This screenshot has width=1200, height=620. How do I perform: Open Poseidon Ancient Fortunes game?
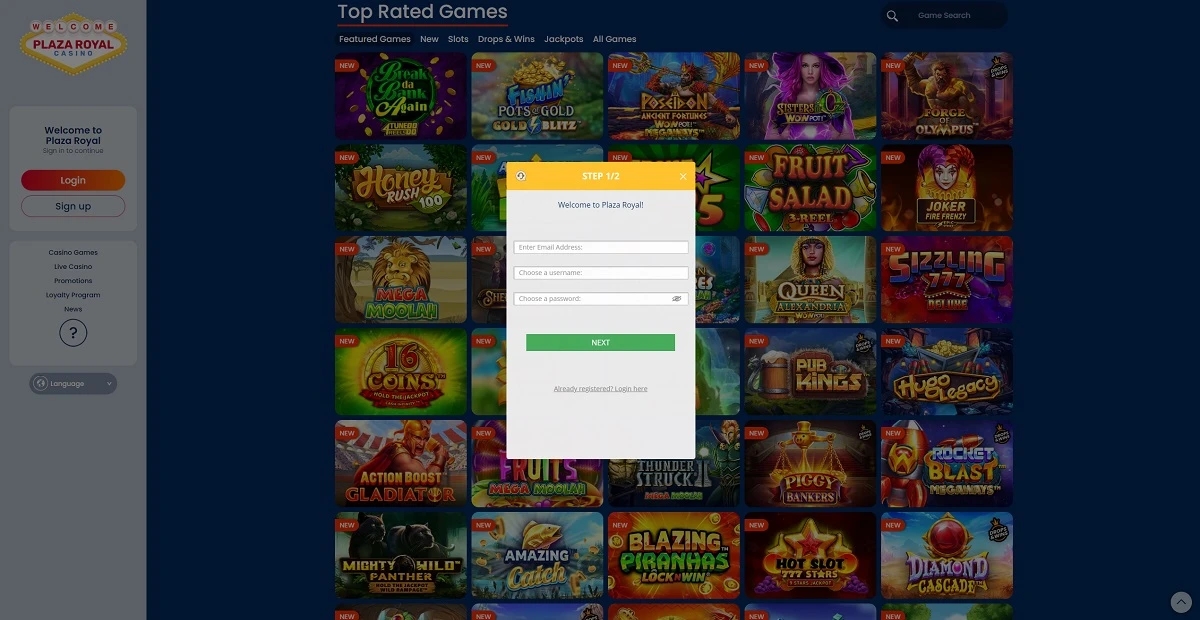[674, 95]
